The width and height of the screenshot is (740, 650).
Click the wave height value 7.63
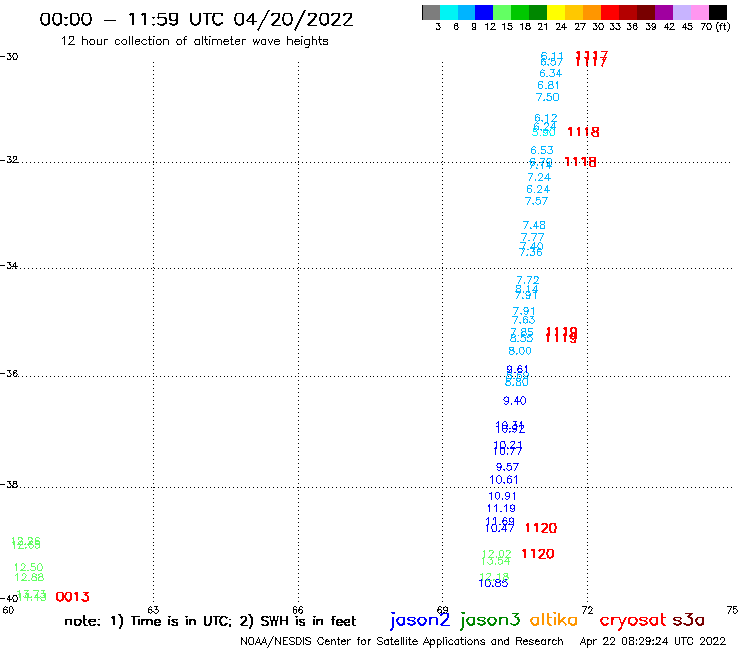(524, 320)
